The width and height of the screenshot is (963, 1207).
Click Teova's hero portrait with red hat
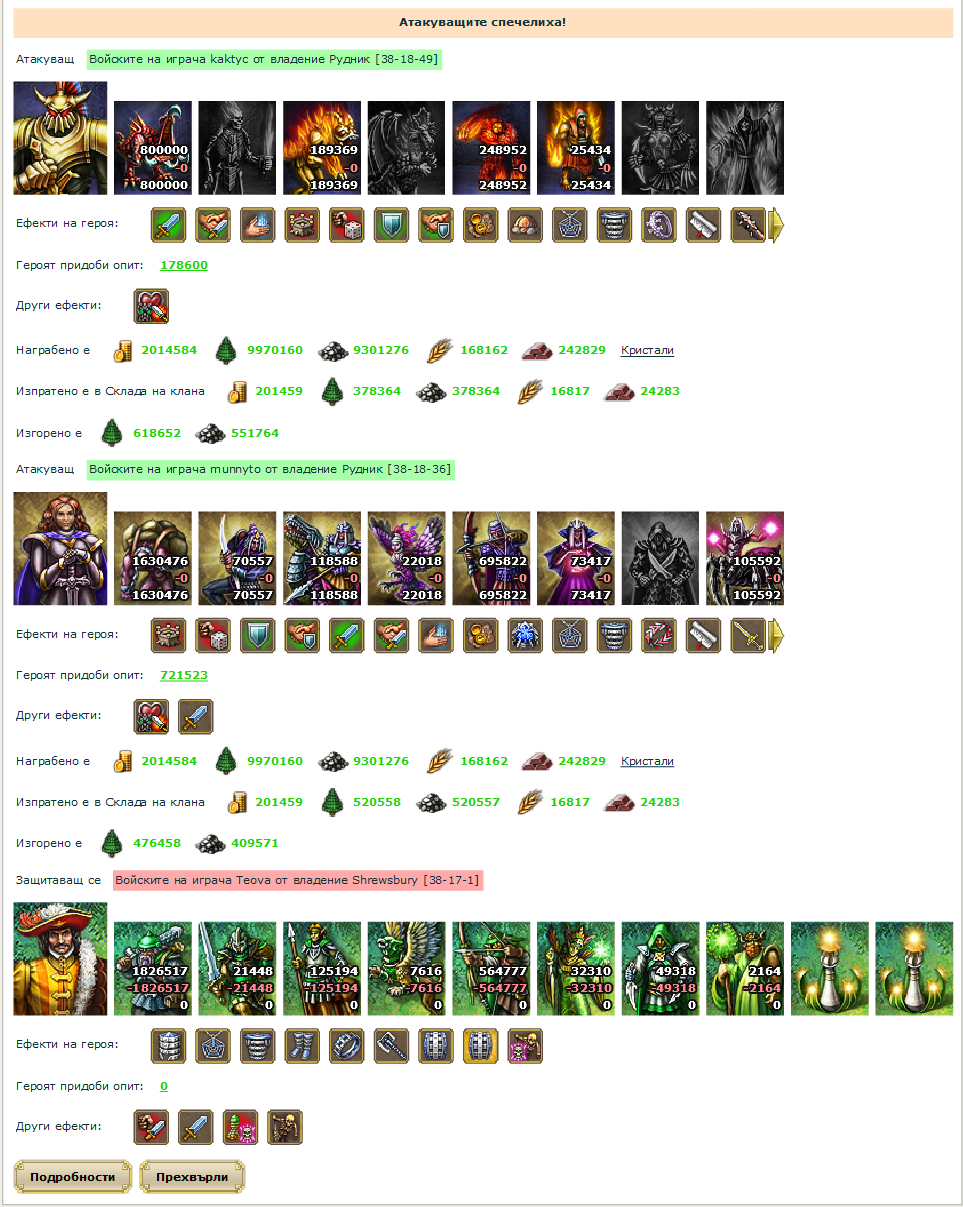[60, 958]
